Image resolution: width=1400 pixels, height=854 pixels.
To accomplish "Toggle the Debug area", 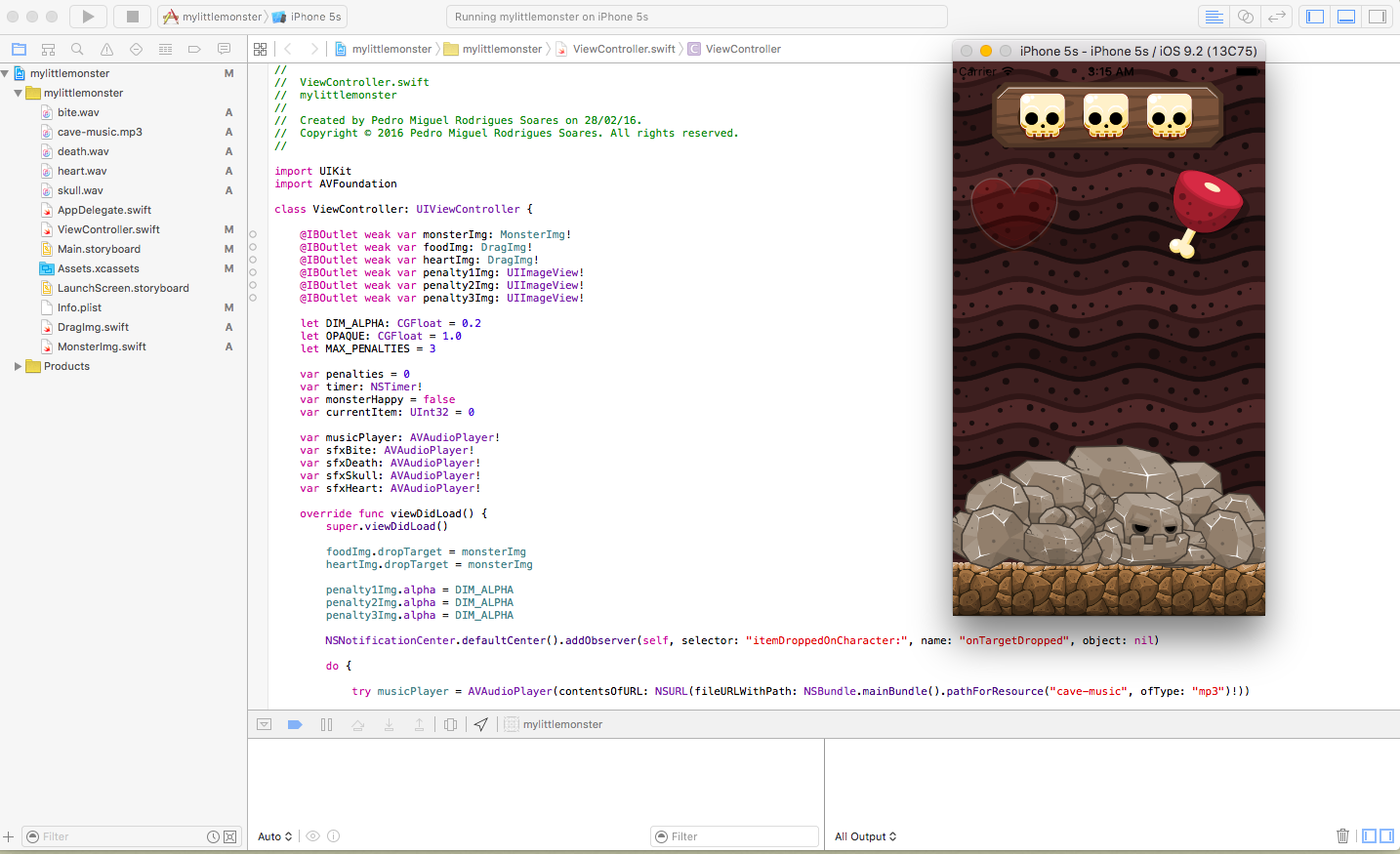I will [1346, 17].
